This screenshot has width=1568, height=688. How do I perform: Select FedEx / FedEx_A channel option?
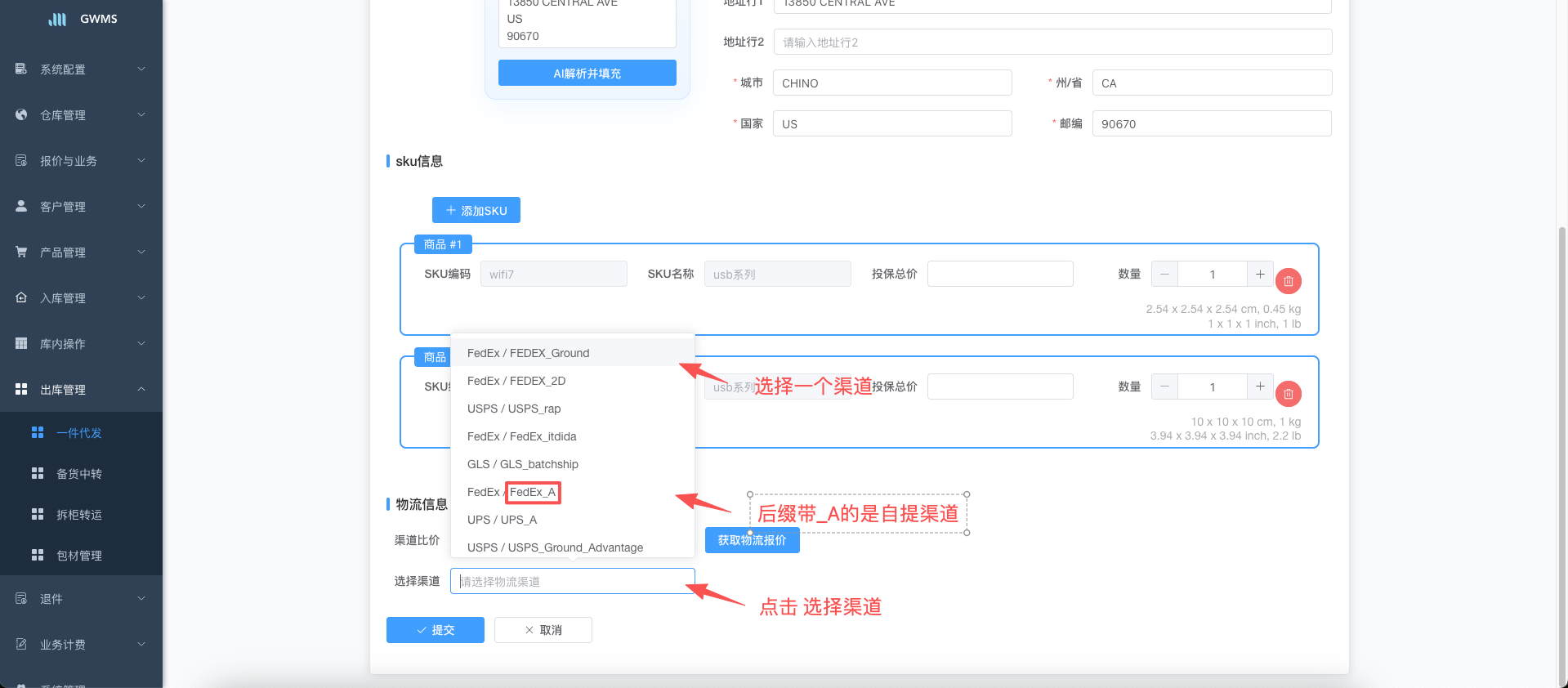(572, 492)
